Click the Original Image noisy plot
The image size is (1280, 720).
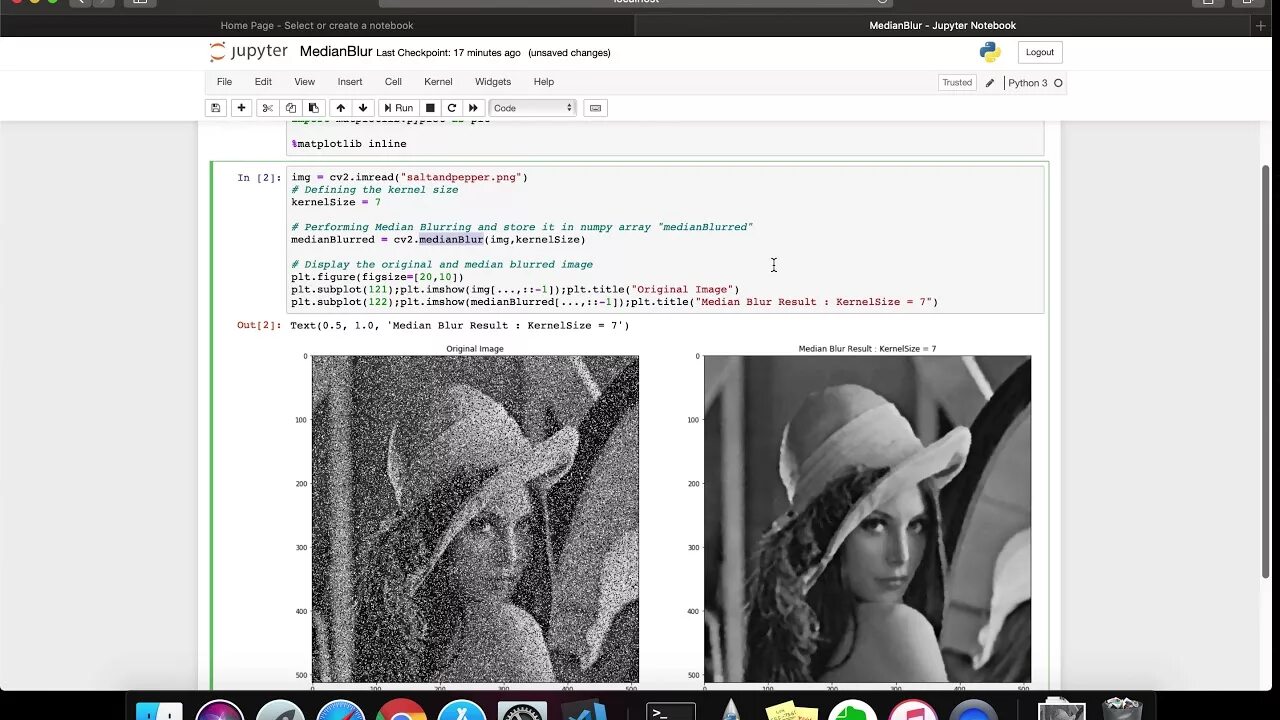(x=475, y=518)
